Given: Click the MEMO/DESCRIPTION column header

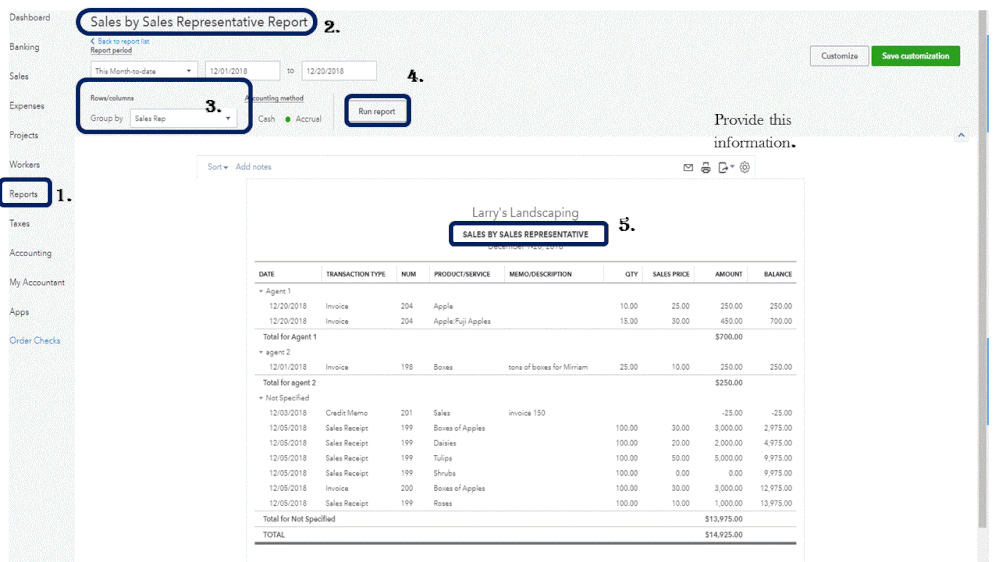Looking at the screenshot, I should pos(540,274).
